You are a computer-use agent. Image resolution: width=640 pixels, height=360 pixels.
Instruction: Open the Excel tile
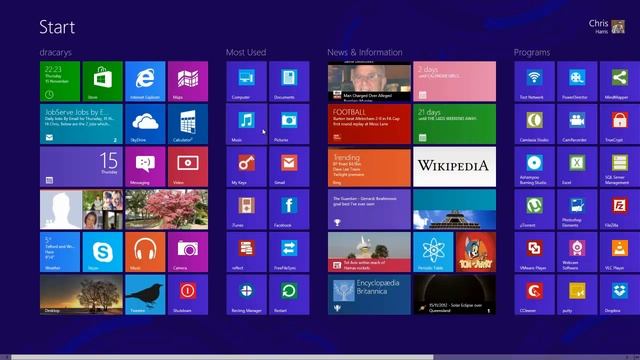click(577, 167)
